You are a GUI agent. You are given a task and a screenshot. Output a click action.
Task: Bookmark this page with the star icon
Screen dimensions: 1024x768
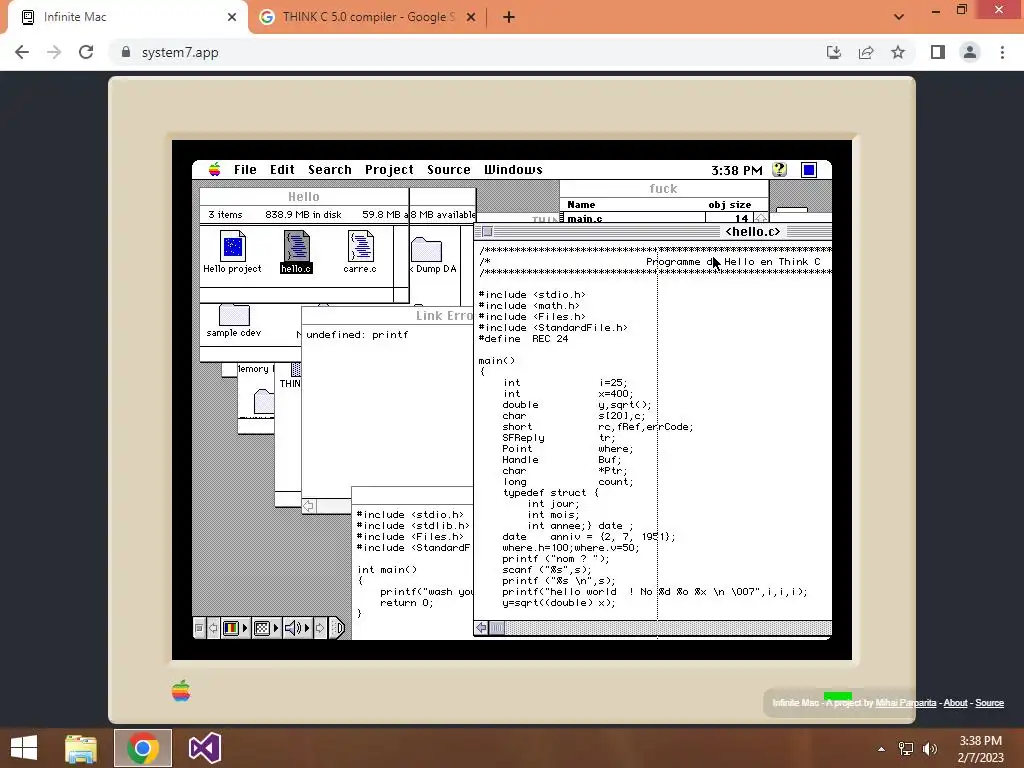pyautogui.click(x=898, y=52)
